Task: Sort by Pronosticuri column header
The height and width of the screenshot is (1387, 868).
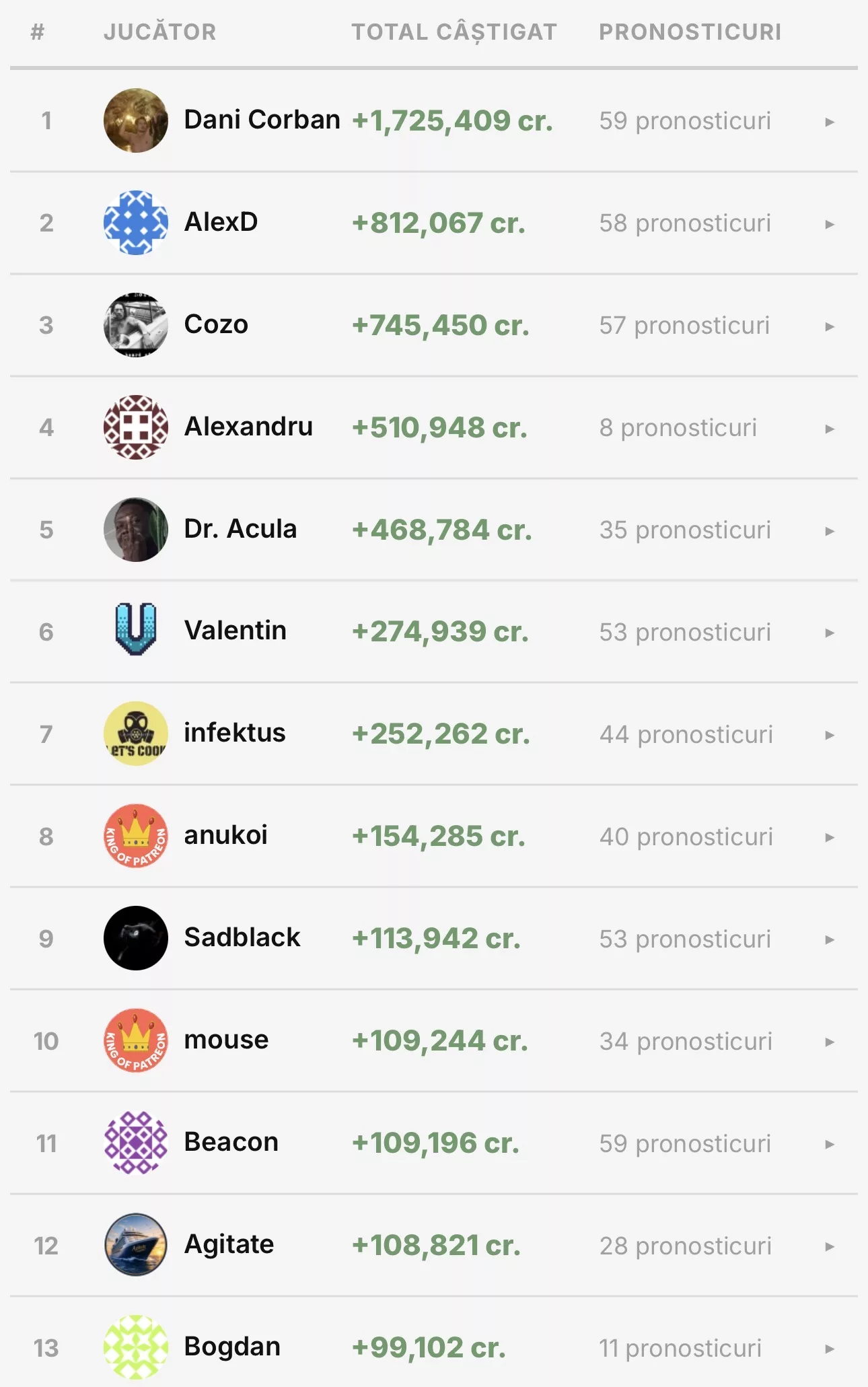Action: [690, 32]
